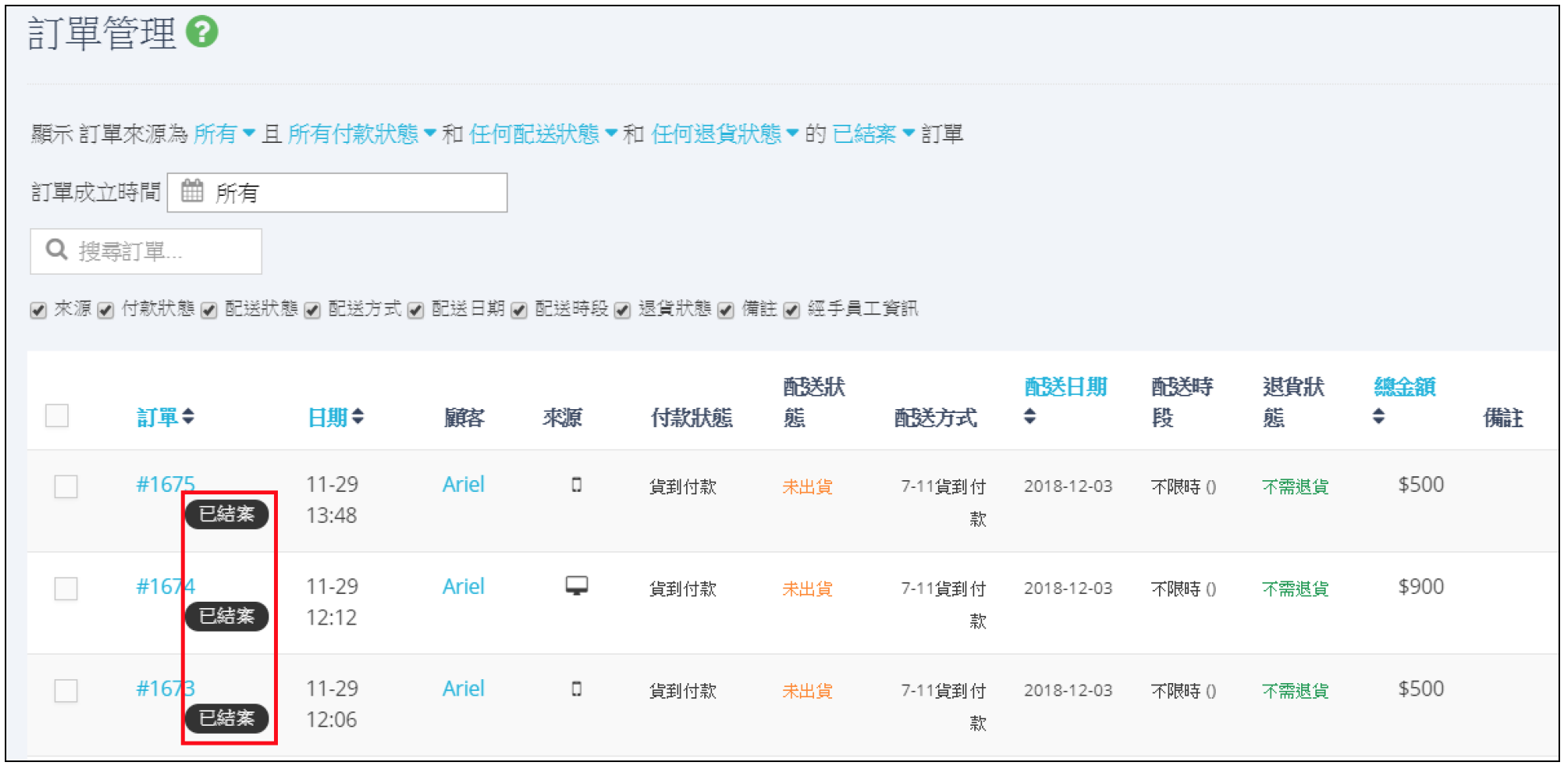Open the 所有付款狀態 dropdown

(362, 133)
